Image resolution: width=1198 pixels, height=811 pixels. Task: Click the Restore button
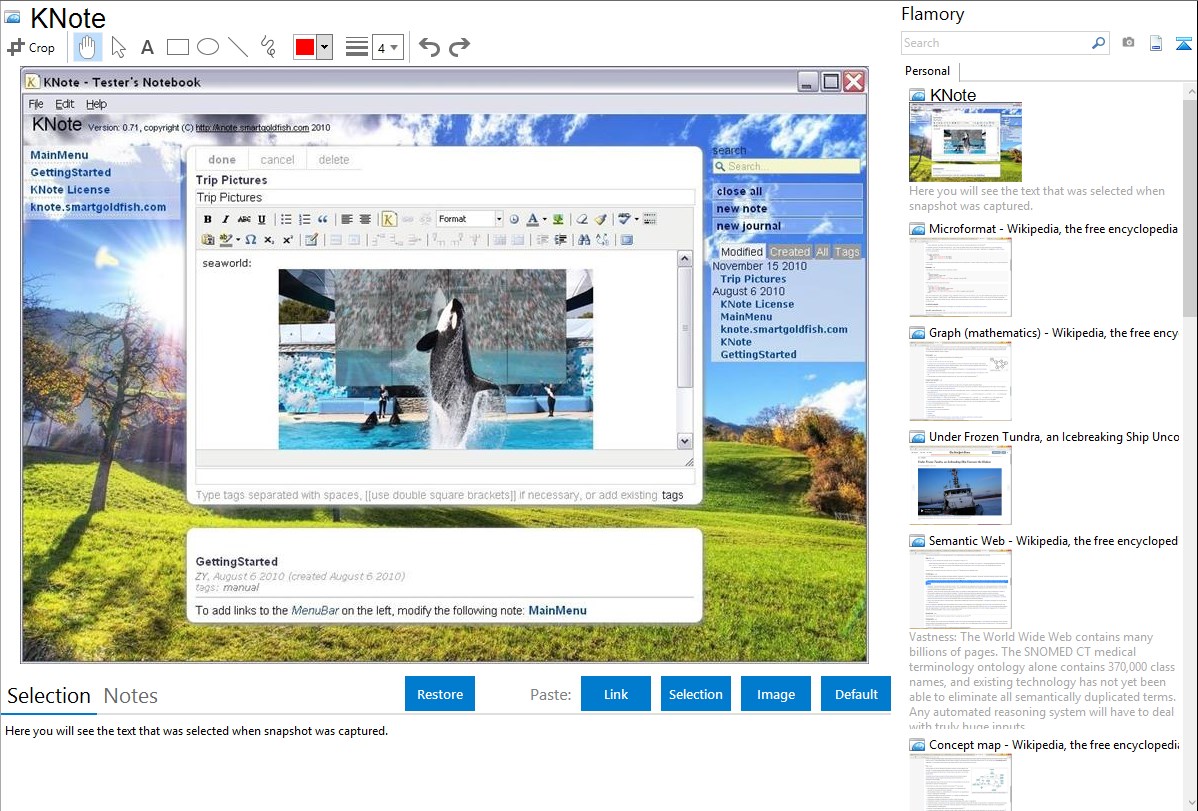440,694
